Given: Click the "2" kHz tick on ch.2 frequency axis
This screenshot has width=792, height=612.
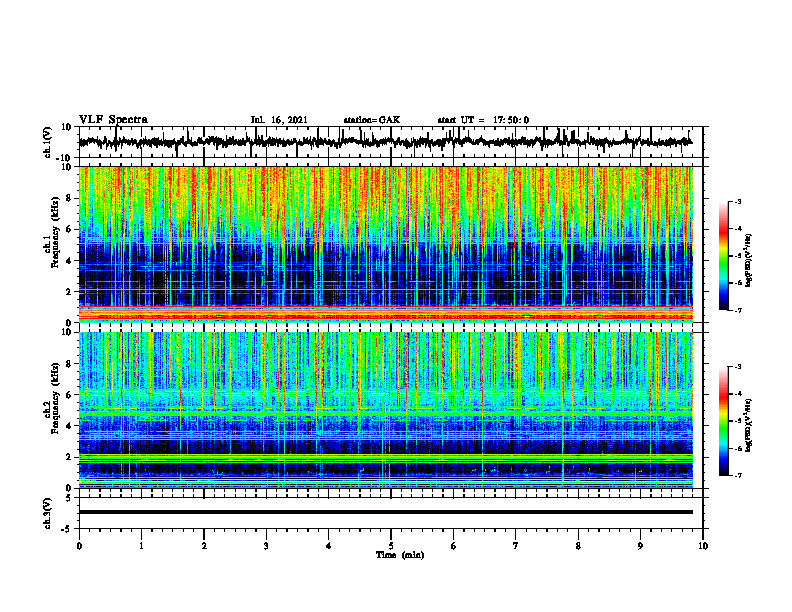Looking at the screenshot, I should (x=69, y=457).
